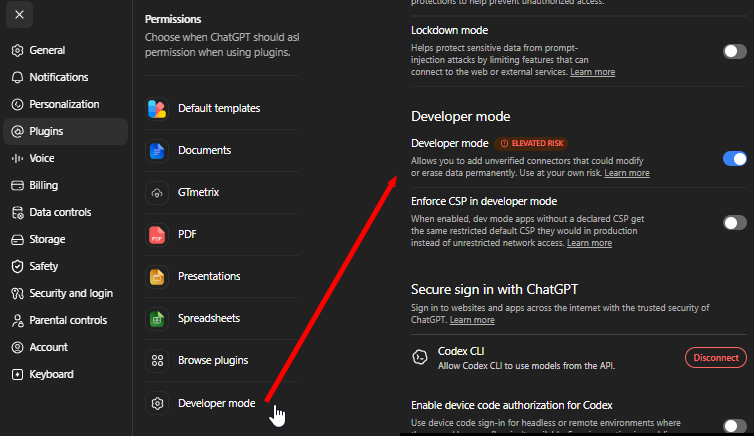Open the Data controls tab
This screenshot has width=754, height=436.
[65, 212]
